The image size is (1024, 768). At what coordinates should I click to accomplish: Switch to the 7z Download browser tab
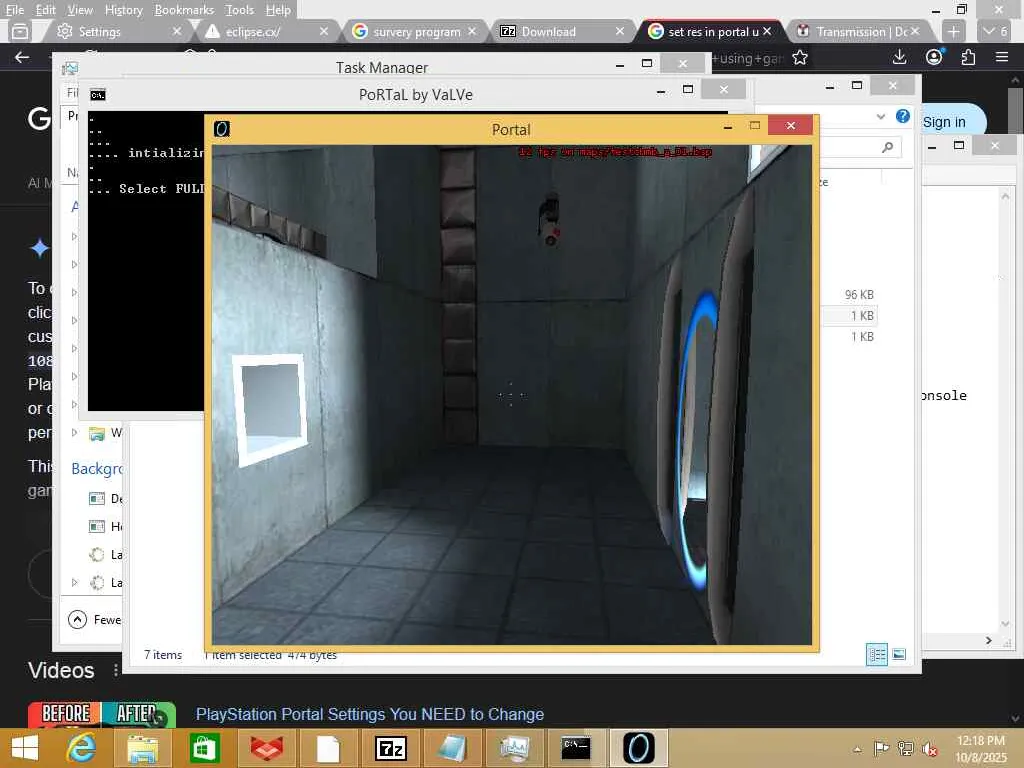coord(555,31)
